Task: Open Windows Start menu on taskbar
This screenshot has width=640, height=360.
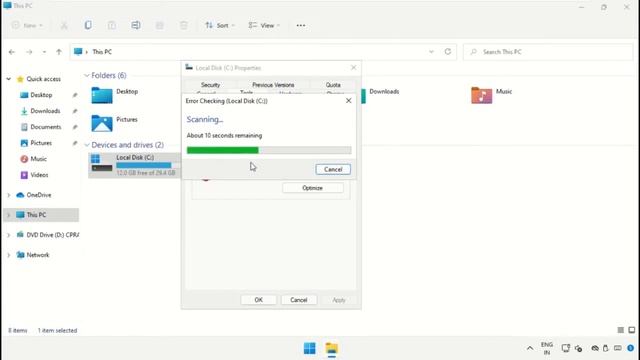Action: pyautogui.click(x=310, y=348)
